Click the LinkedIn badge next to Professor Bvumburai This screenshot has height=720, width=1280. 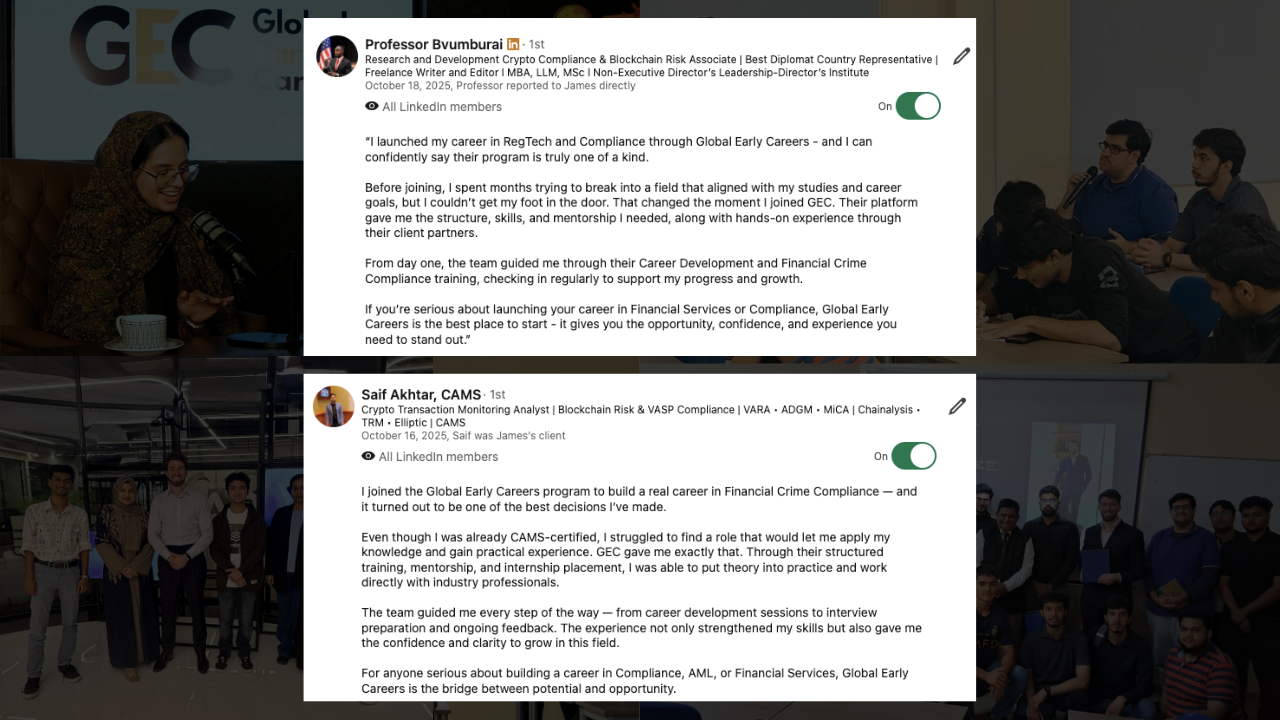(513, 44)
